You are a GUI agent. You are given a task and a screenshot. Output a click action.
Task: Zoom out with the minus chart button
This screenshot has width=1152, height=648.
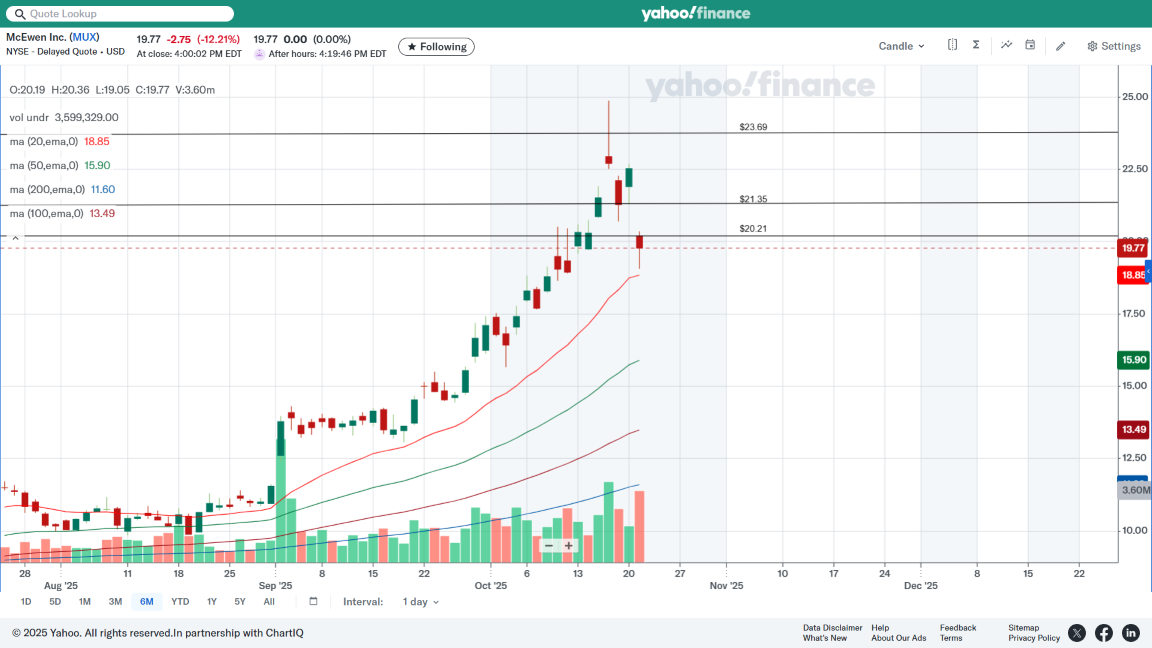pyautogui.click(x=548, y=546)
